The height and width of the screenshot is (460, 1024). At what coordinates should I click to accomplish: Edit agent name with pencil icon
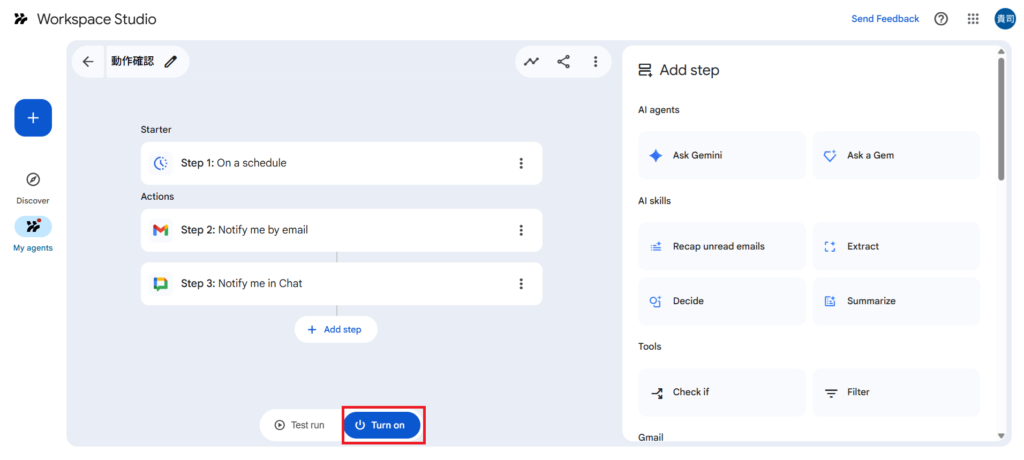[x=171, y=62]
